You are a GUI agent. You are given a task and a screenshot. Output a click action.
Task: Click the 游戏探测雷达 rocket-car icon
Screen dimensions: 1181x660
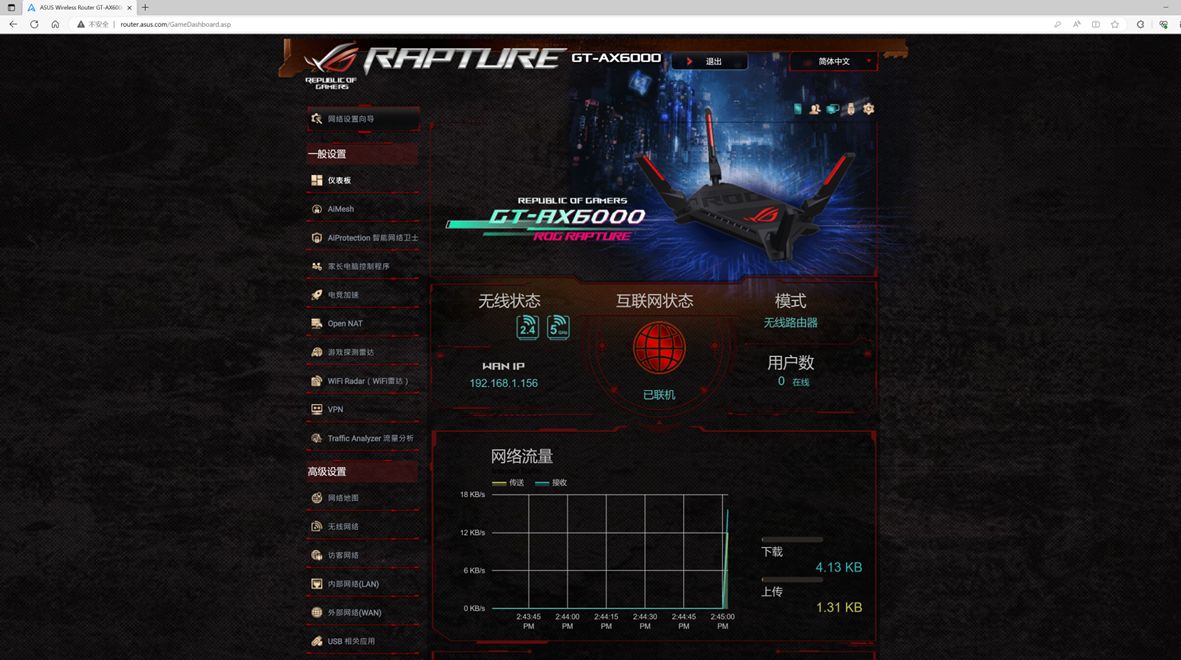[x=316, y=352]
